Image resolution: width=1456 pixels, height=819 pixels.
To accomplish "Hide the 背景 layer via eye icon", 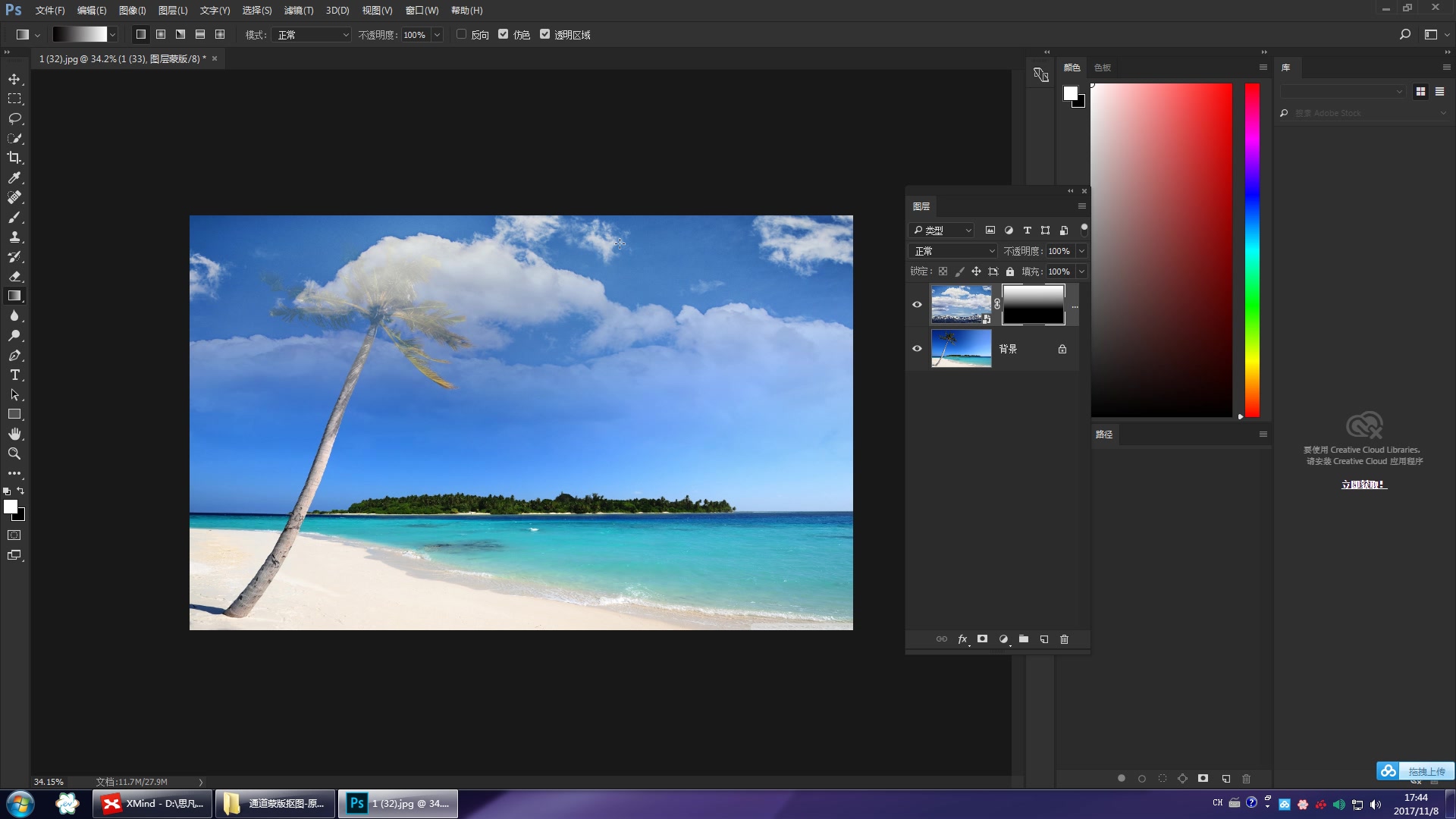I will [917, 349].
